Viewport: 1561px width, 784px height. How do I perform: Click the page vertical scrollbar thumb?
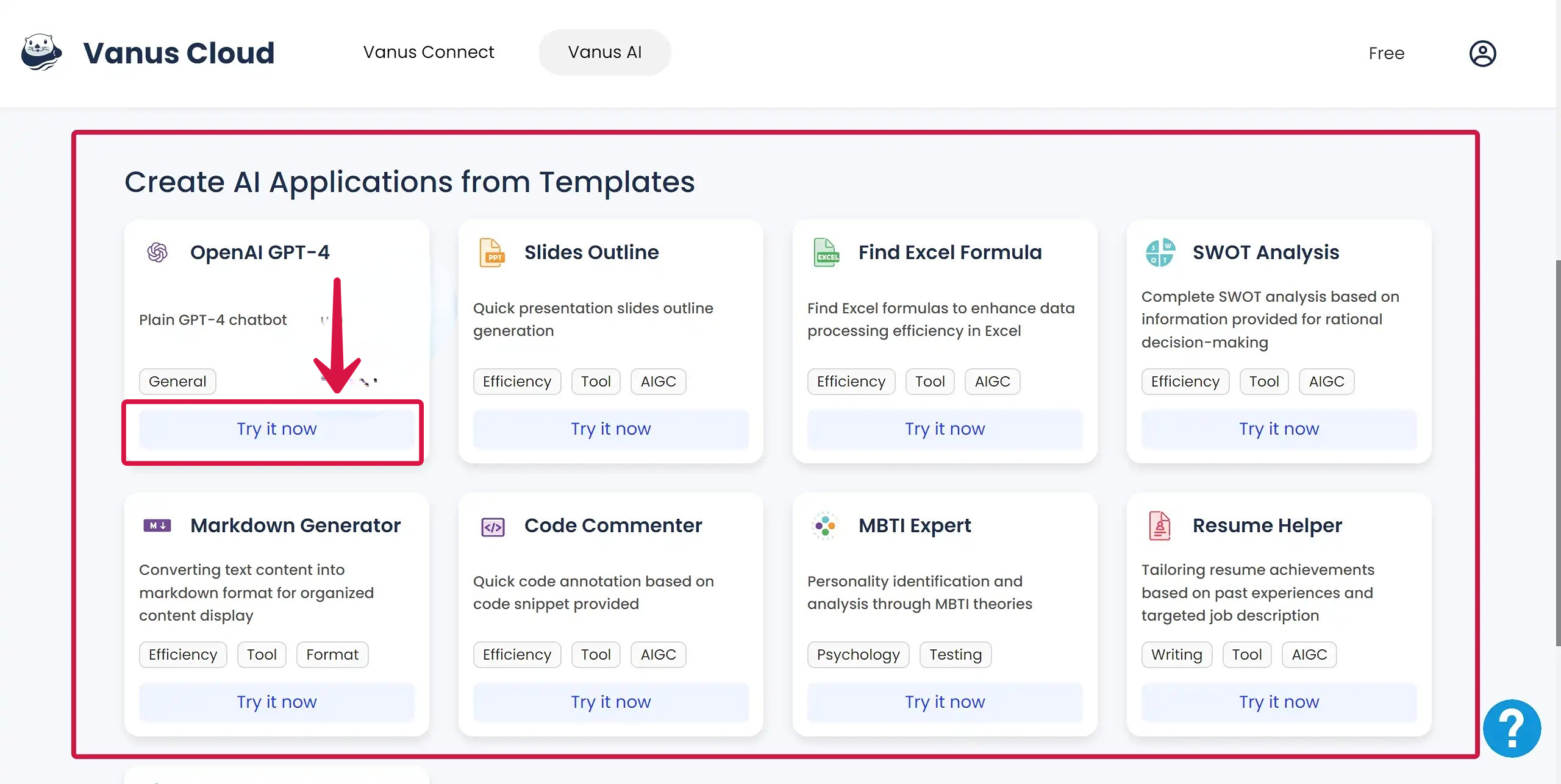coord(1558,453)
